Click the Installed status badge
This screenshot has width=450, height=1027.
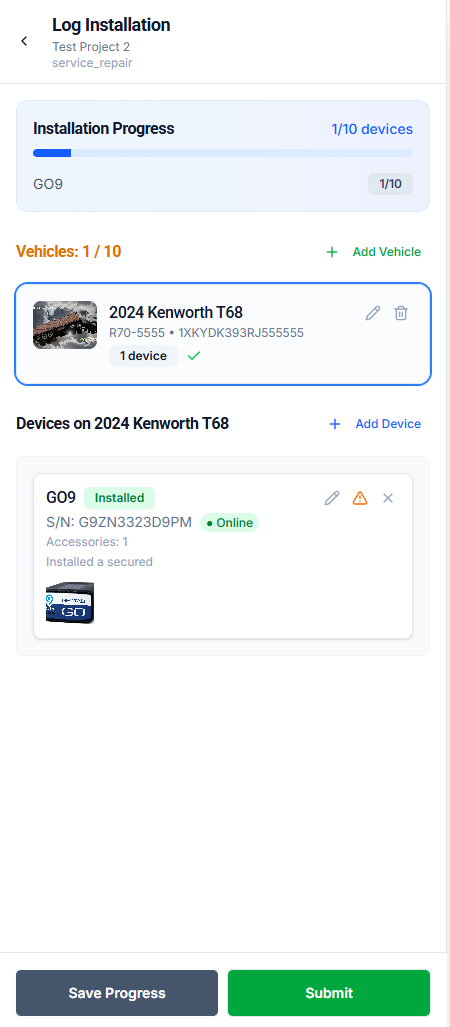coord(119,498)
